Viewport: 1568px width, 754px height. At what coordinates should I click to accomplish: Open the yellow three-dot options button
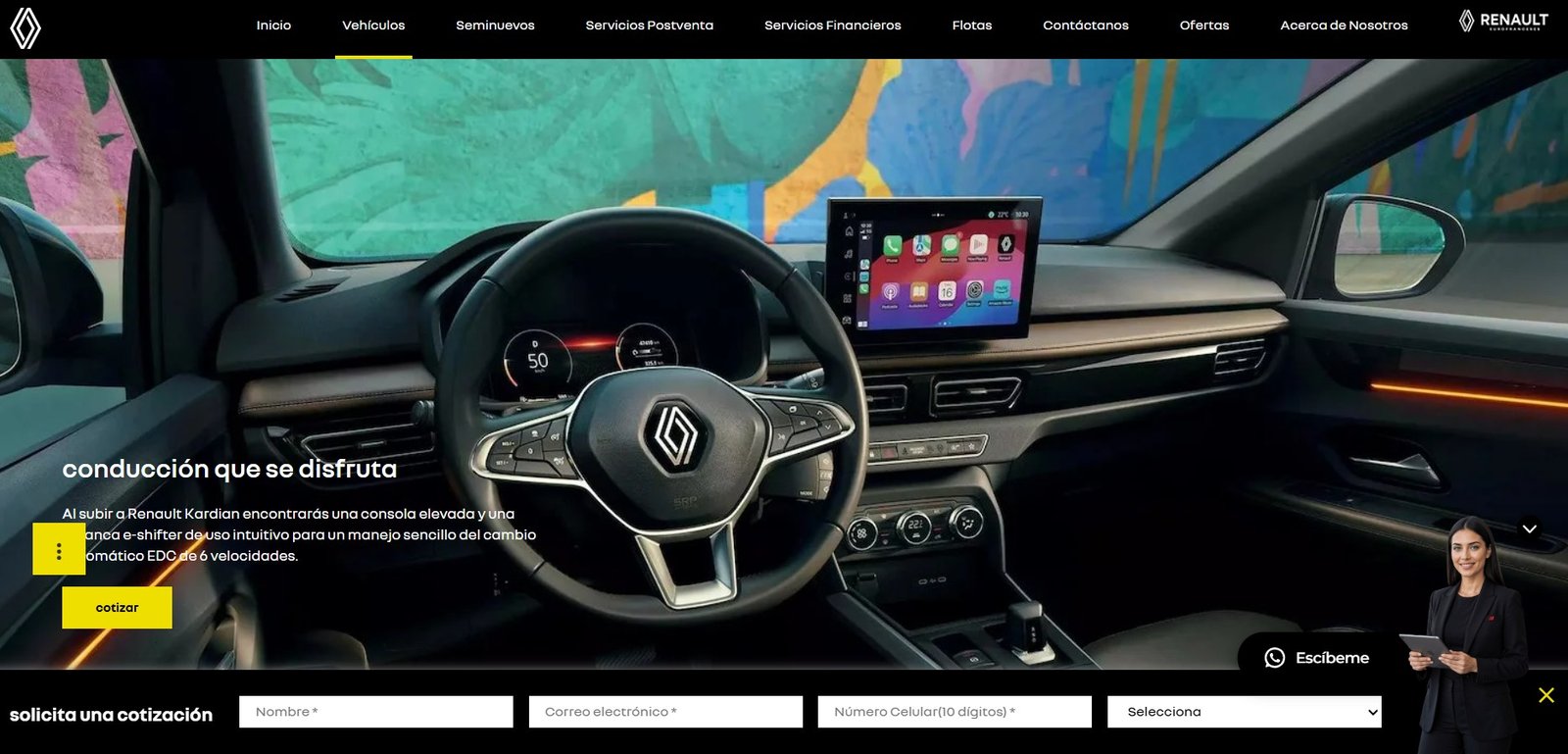[59, 549]
